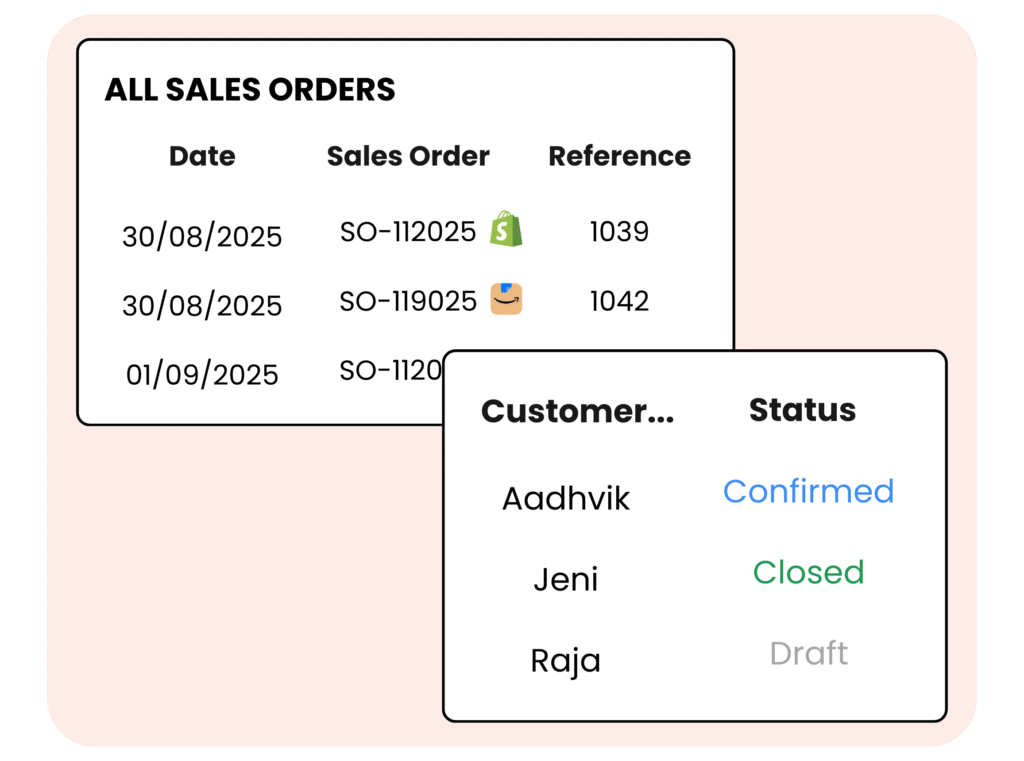Image resolution: width=1024 pixels, height=761 pixels.
Task: Click the blue Confirmed status label
Action: click(808, 491)
